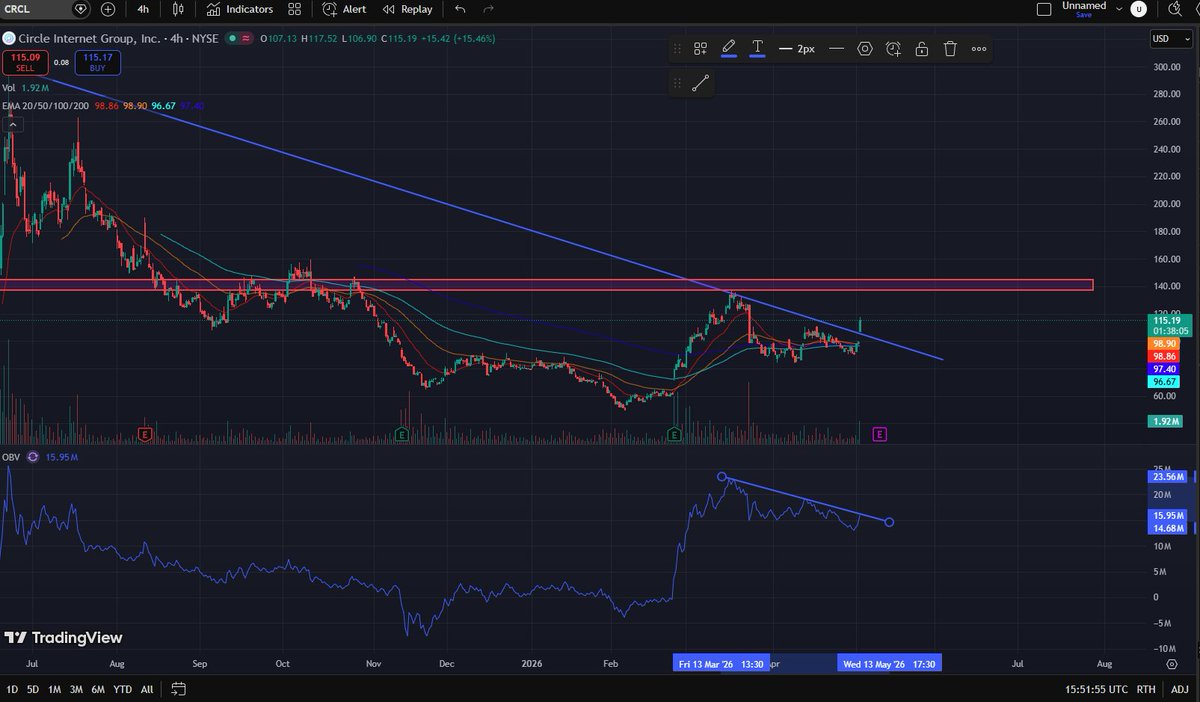This screenshot has width=1200, height=702.
Task: Toggle the lock on the selected drawing
Action: (x=921, y=48)
